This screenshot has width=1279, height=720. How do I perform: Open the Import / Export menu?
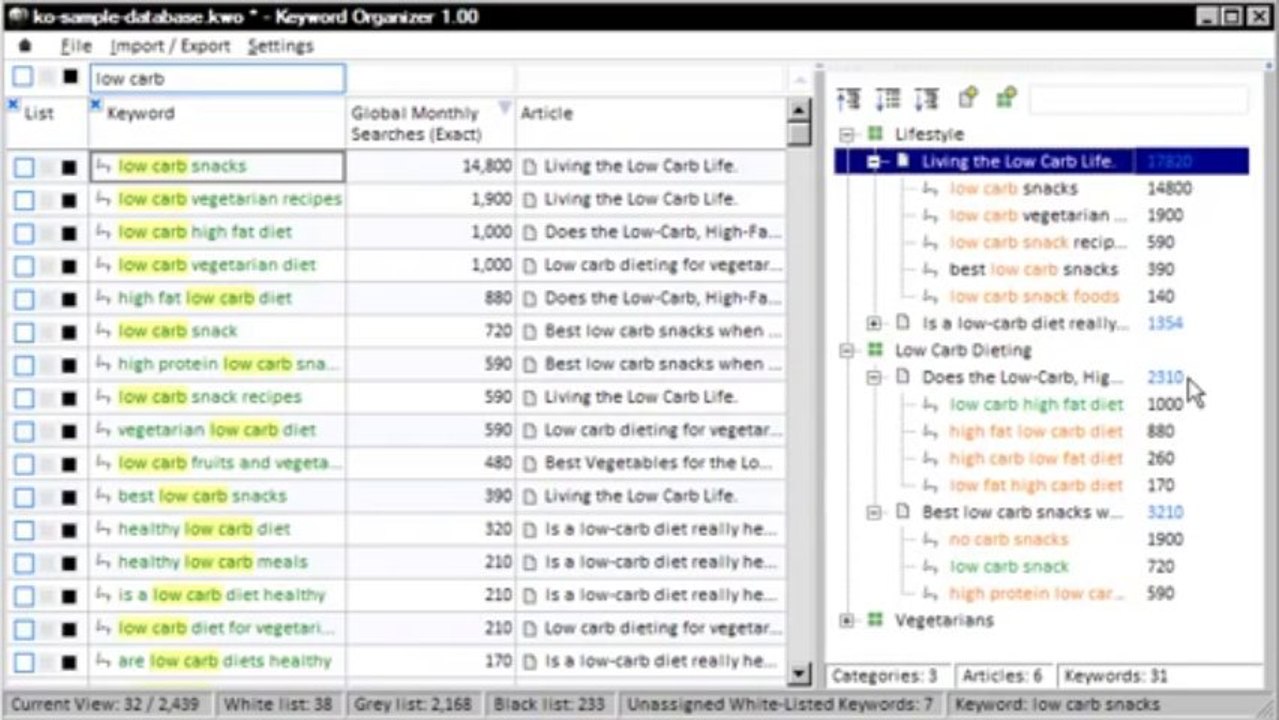click(170, 46)
